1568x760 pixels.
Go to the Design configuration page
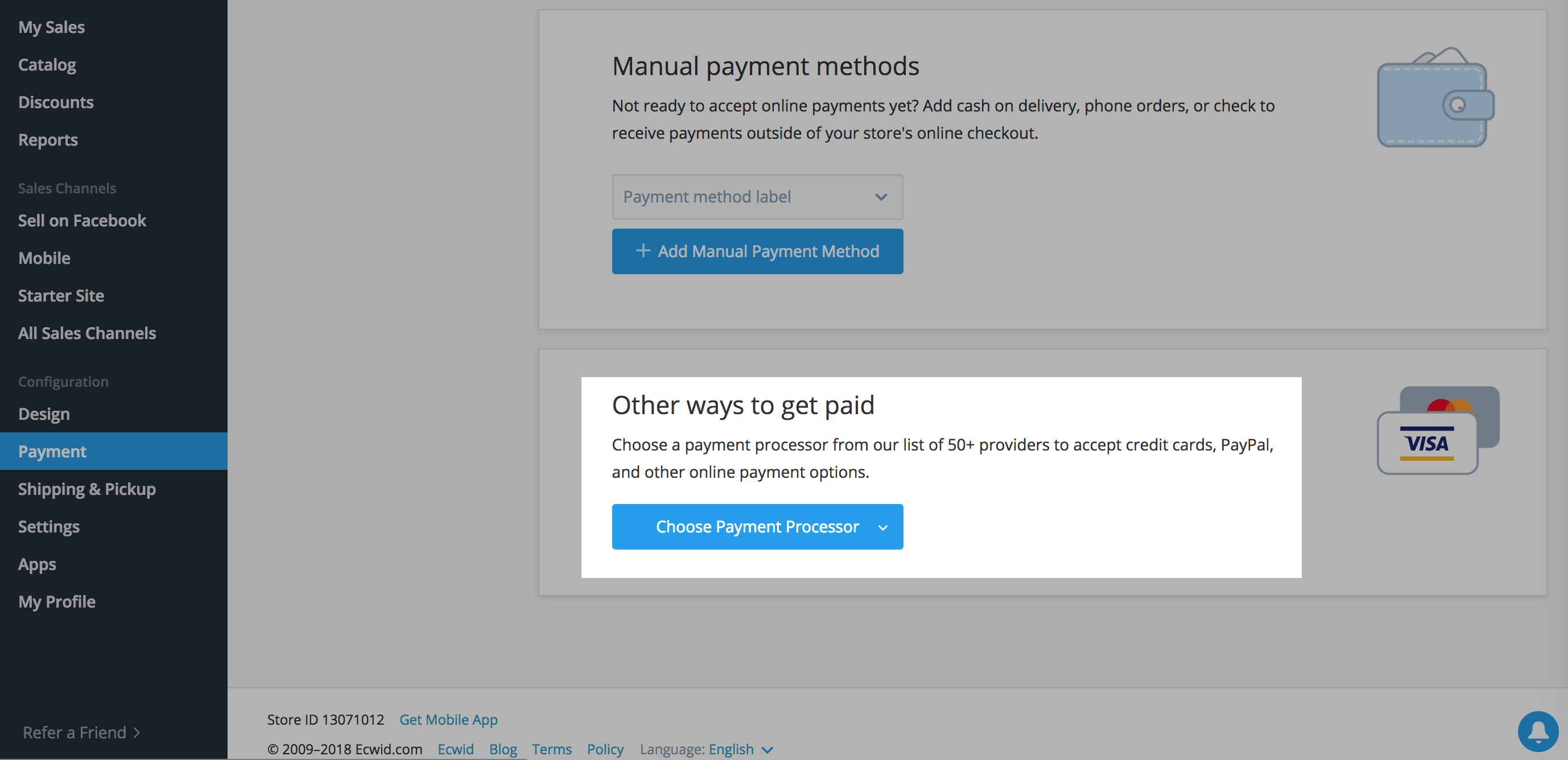pos(44,414)
